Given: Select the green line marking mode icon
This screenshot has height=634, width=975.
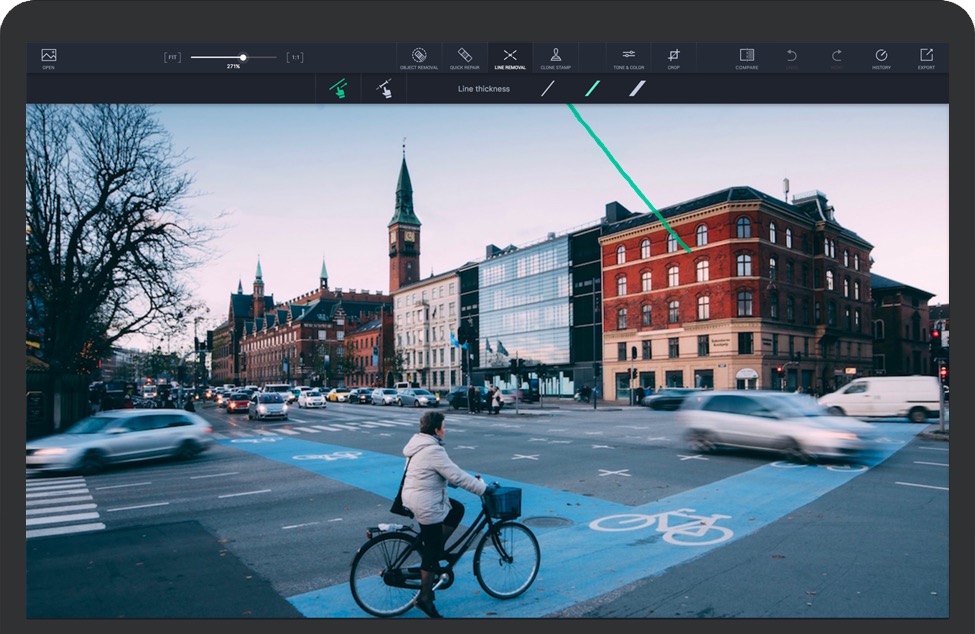Looking at the screenshot, I should [339, 89].
